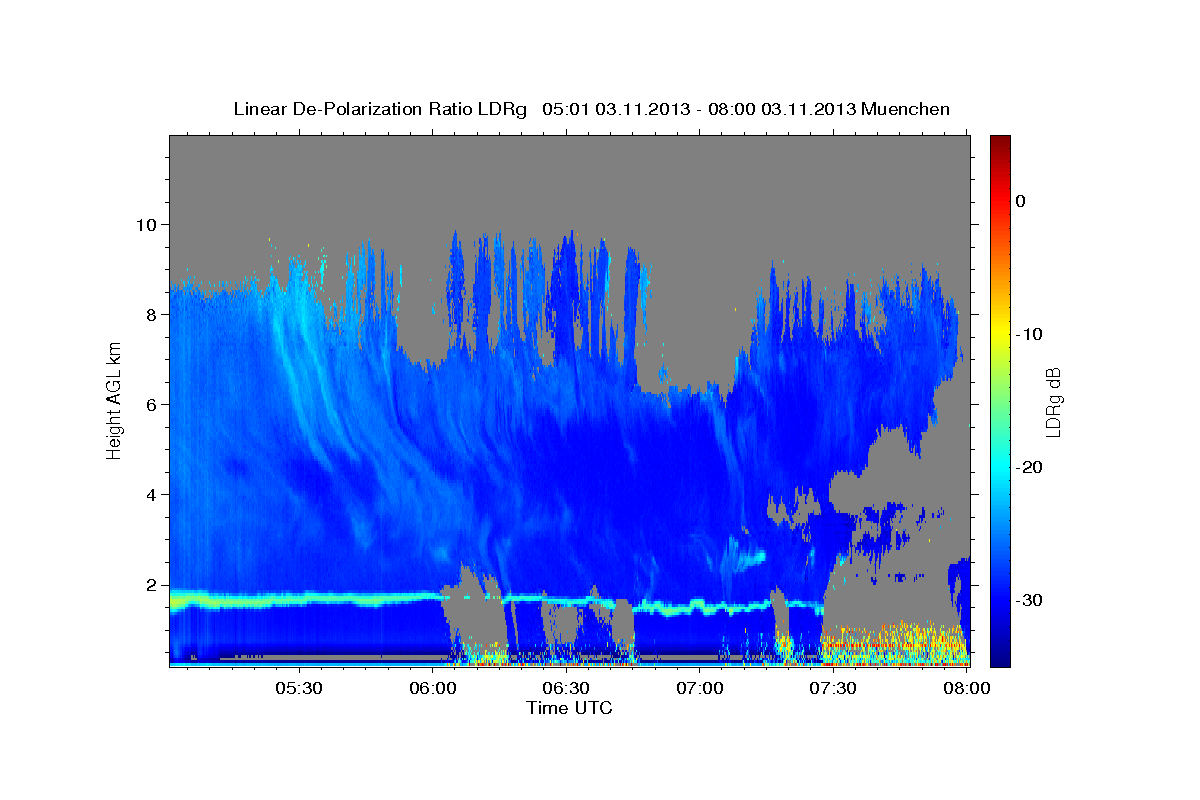Screen dimensions: 1200x800
Task: Click the colorbar label '0'
Action: pyautogui.click(x=1021, y=201)
